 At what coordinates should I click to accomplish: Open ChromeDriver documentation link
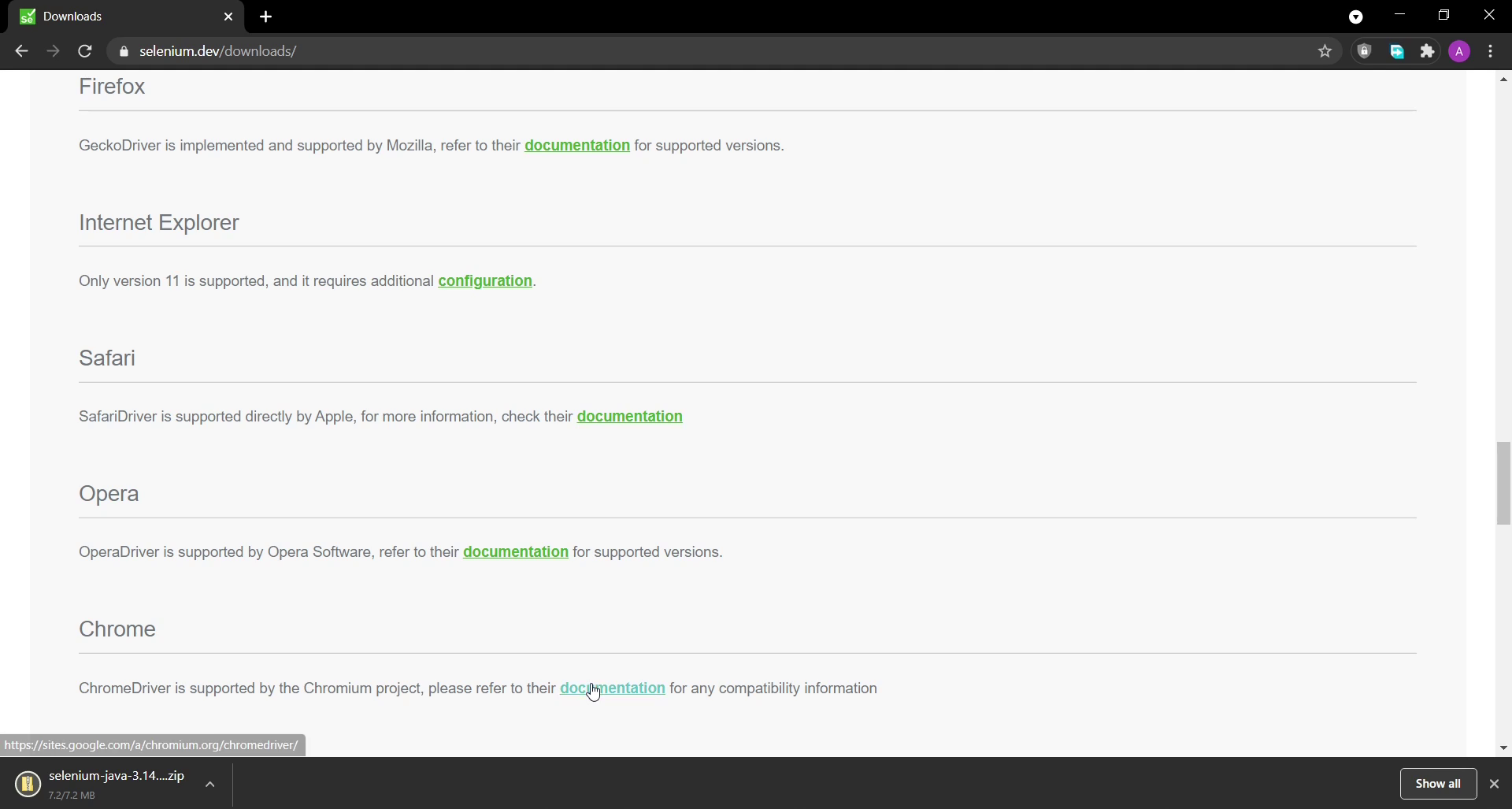pyautogui.click(x=613, y=688)
